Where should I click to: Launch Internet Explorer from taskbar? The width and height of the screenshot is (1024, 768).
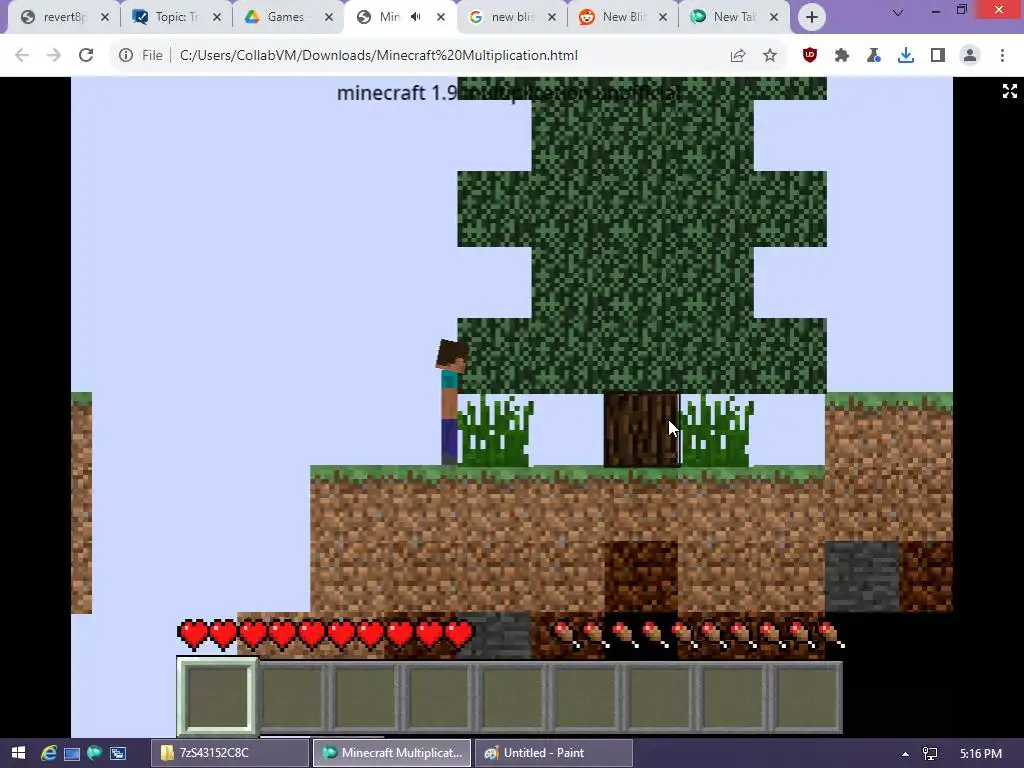[x=48, y=753]
